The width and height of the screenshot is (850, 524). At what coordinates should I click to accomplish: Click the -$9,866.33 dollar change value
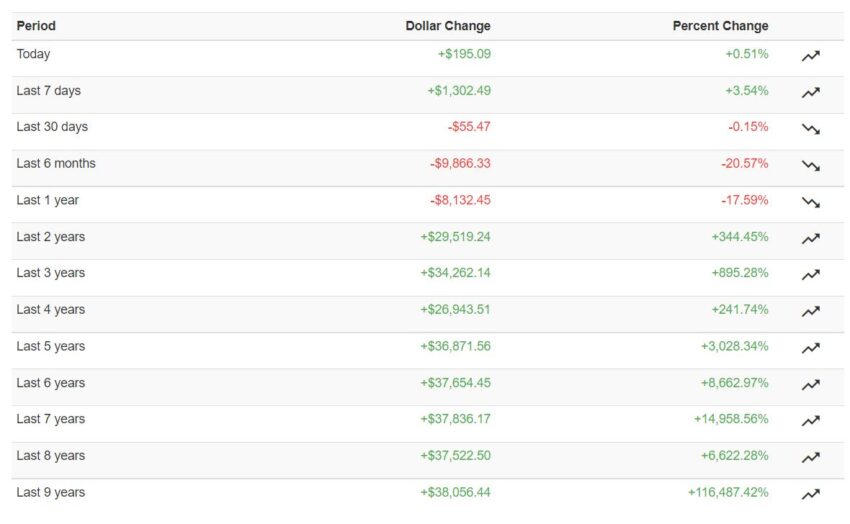coord(460,164)
